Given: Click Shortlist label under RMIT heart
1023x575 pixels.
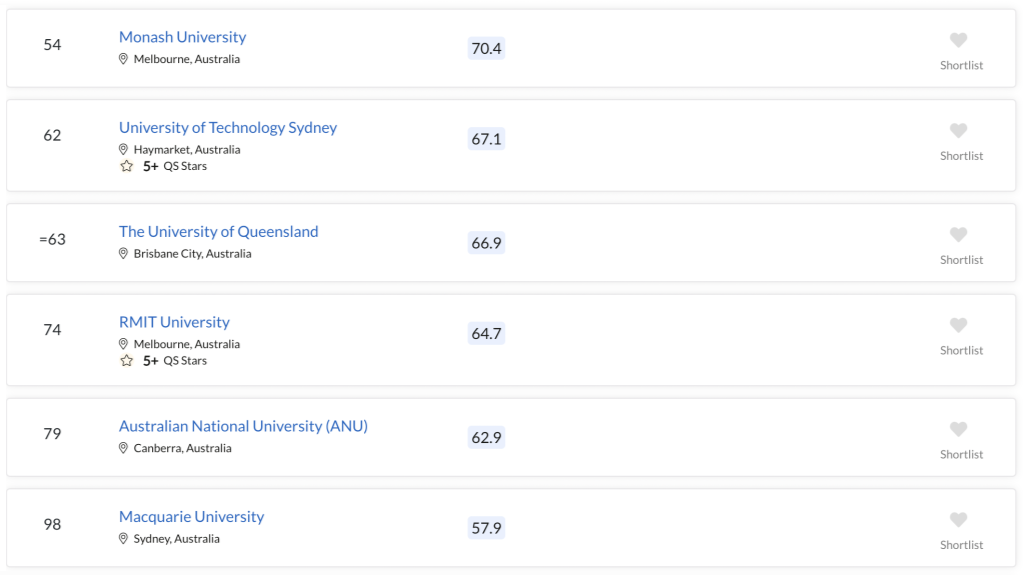Looking at the screenshot, I should [x=961, y=350].
